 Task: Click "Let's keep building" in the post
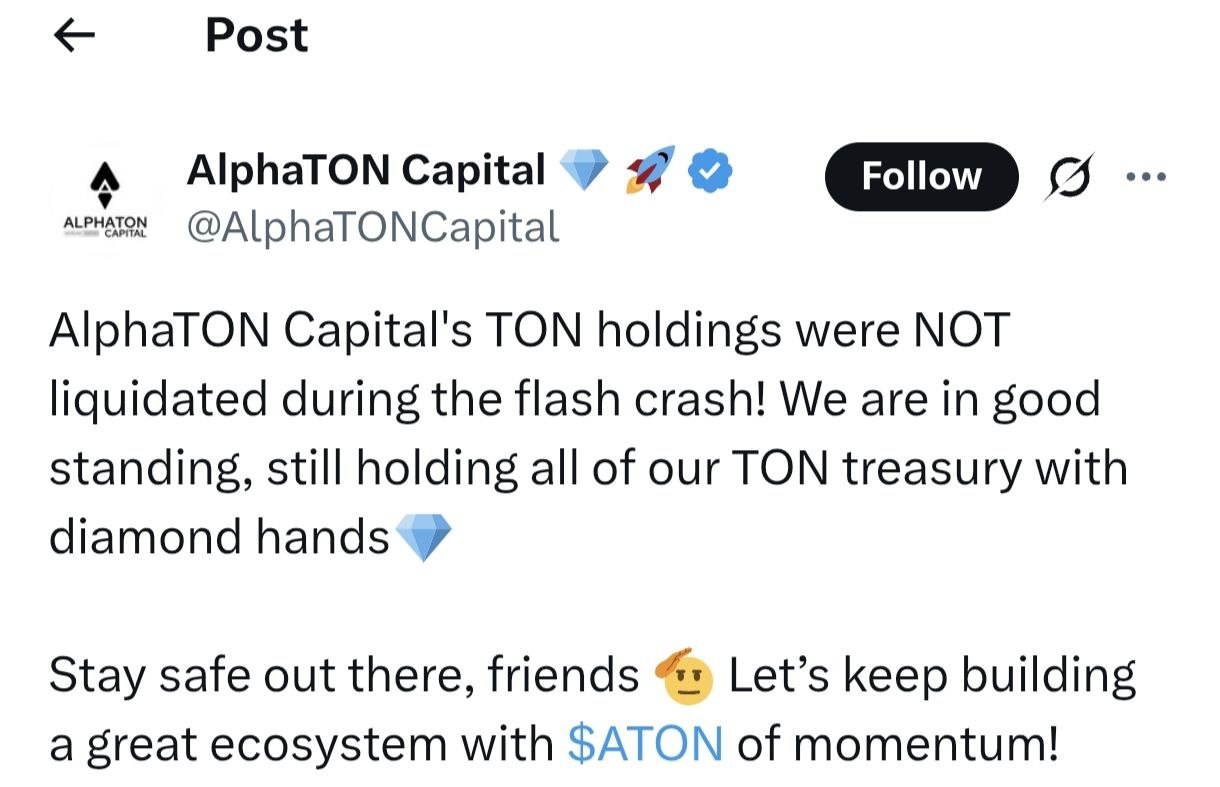tap(932, 676)
